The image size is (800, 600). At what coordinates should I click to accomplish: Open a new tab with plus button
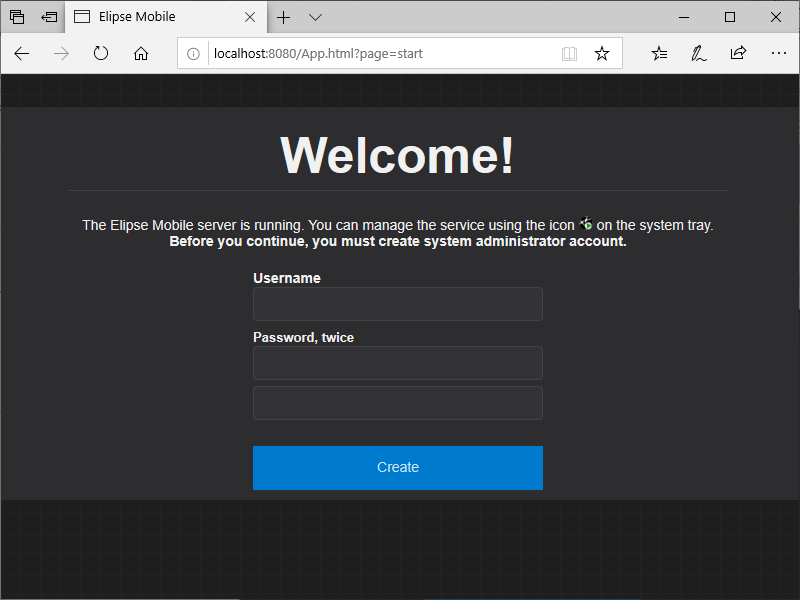[284, 17]
